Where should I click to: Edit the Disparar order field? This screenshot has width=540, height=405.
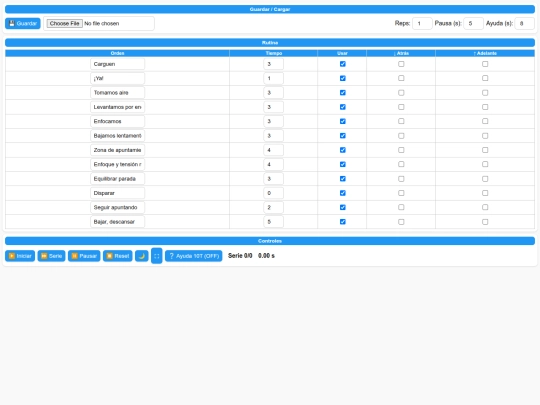coord(117,193)
